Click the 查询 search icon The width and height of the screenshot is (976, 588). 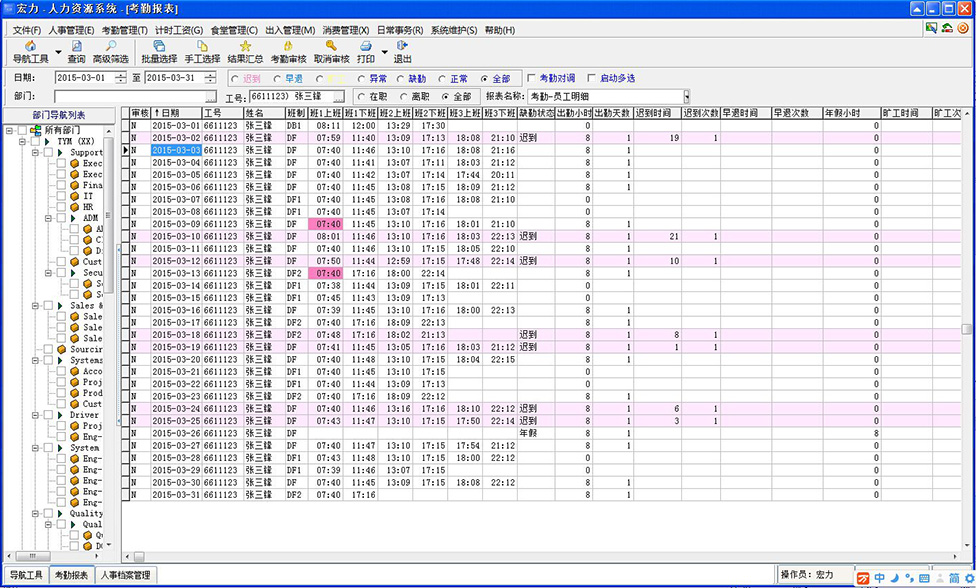click(x=76, y=52)
